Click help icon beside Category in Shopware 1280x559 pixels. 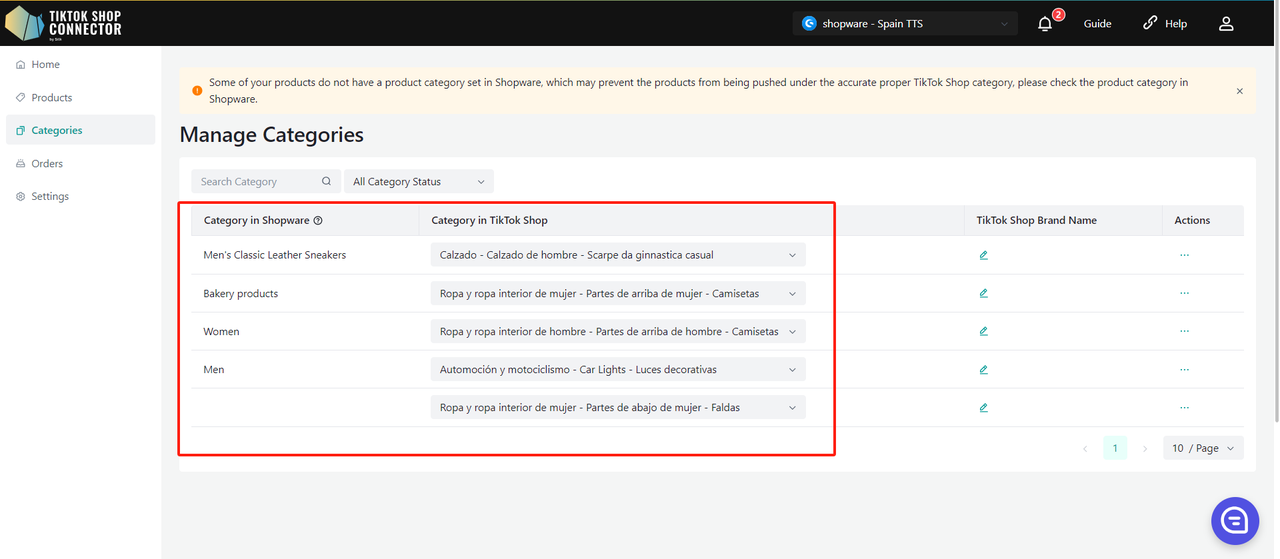click(x=318, y=221)
